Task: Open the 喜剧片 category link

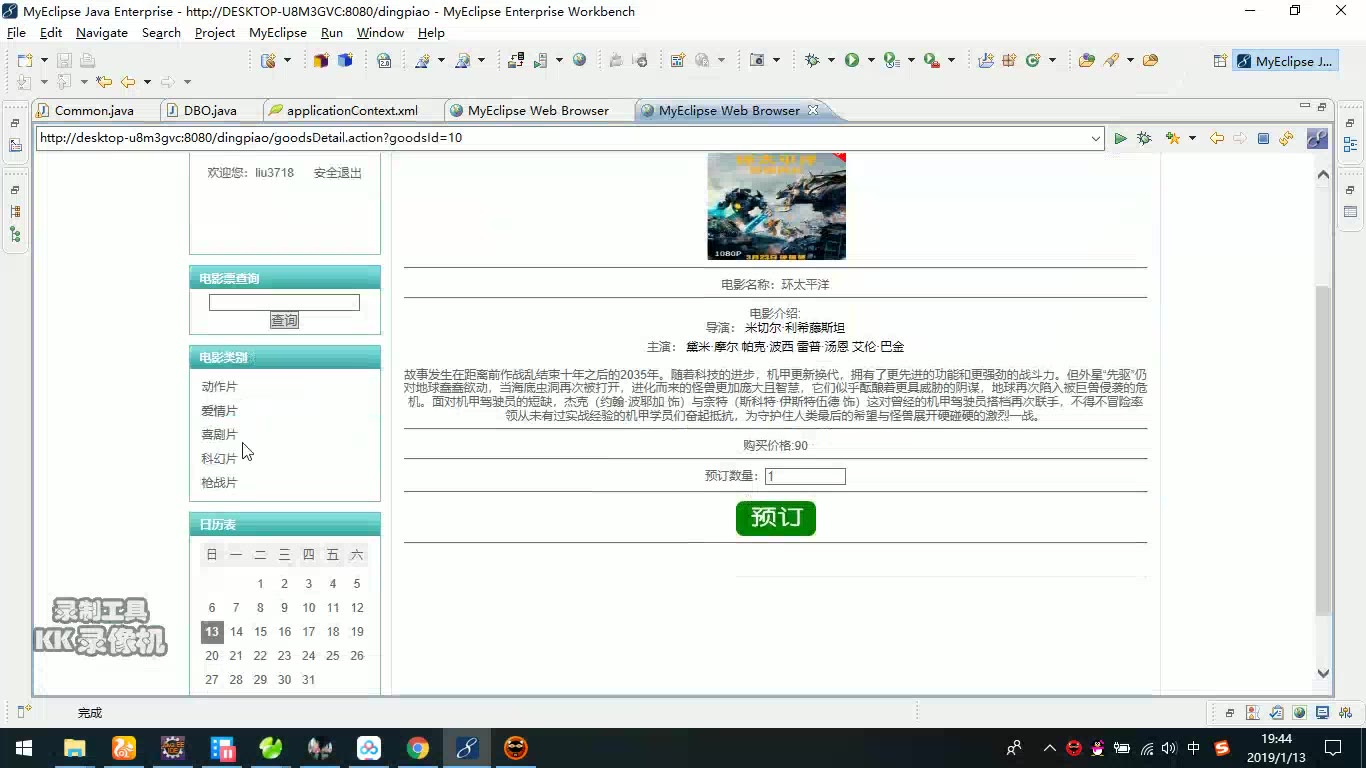Action: [219, 435]
